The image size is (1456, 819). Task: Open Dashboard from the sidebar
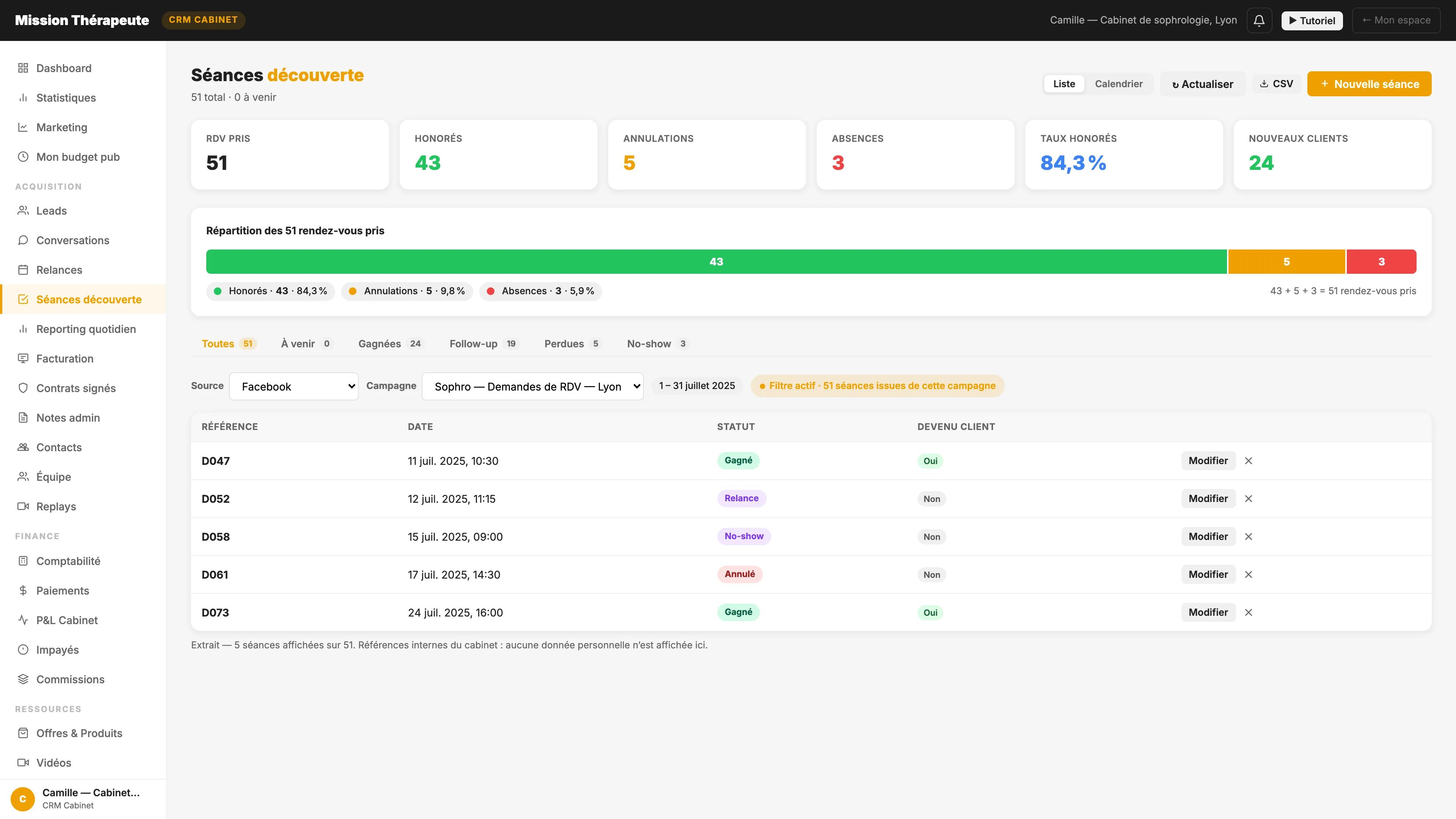coord(83,68)
